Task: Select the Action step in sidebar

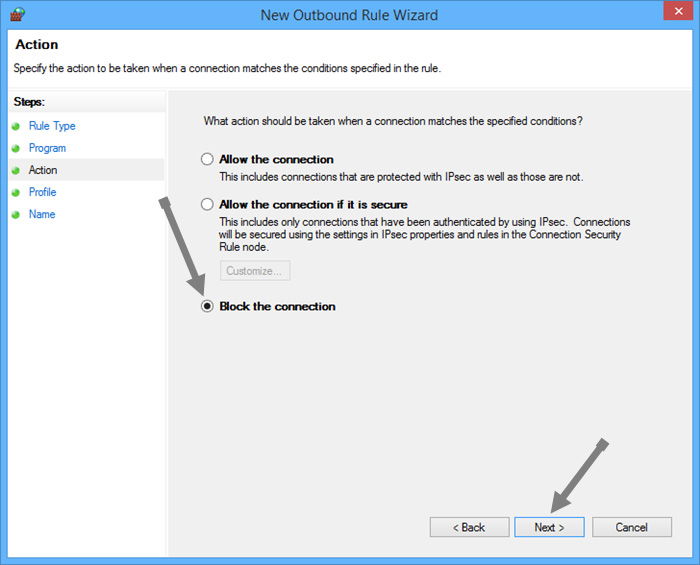Action: tap(43, 170)
